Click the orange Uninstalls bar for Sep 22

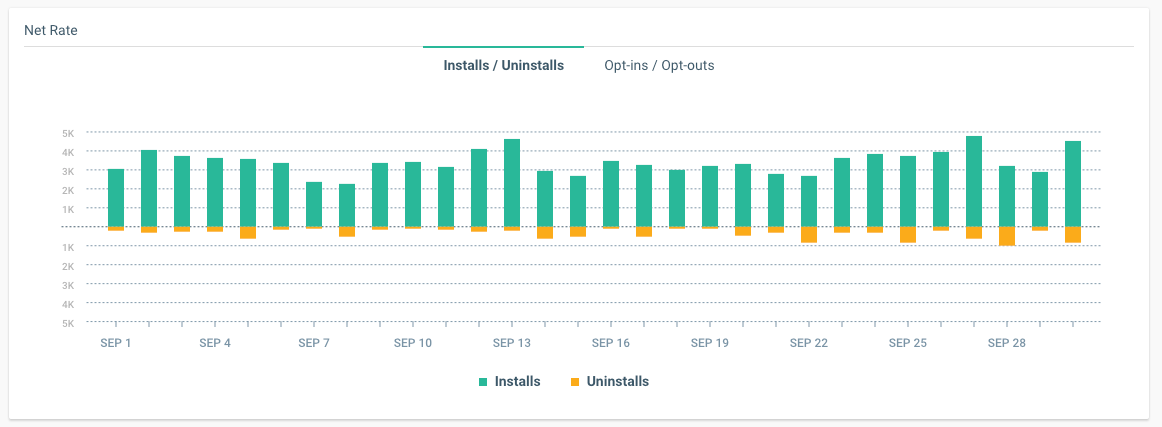coord(809,235)
